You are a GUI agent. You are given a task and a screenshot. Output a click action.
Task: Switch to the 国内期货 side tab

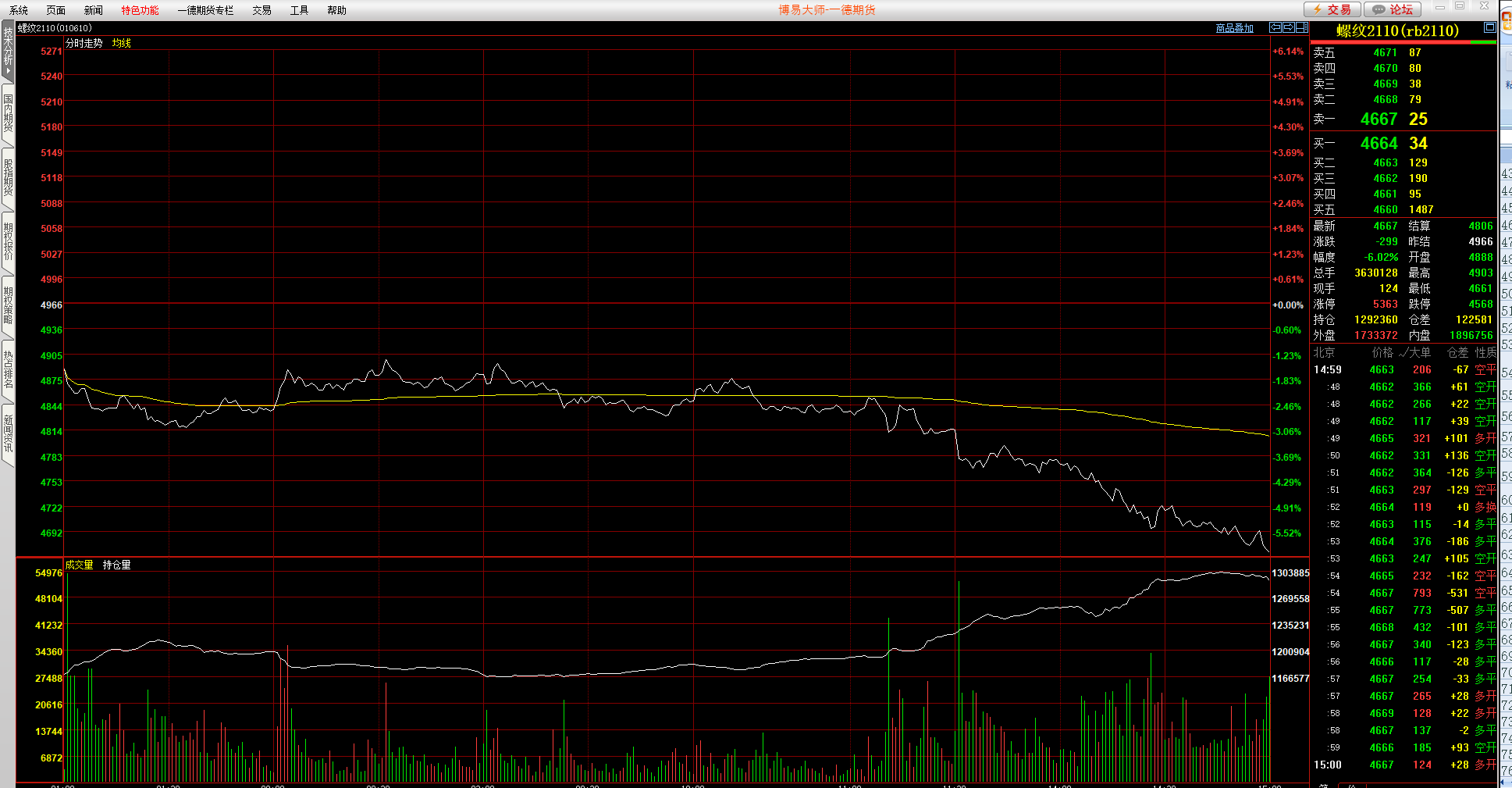point(8,113)
